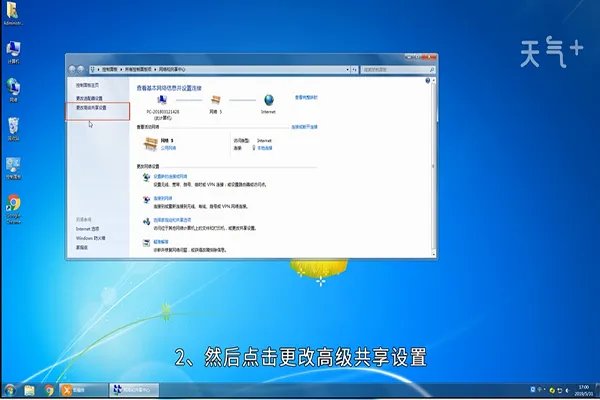Image resolution: width=600 pixels, height=400 pixels.
Task: Click the 选择家庭组和共享选项 link
Action: click(x=172, y=220)
